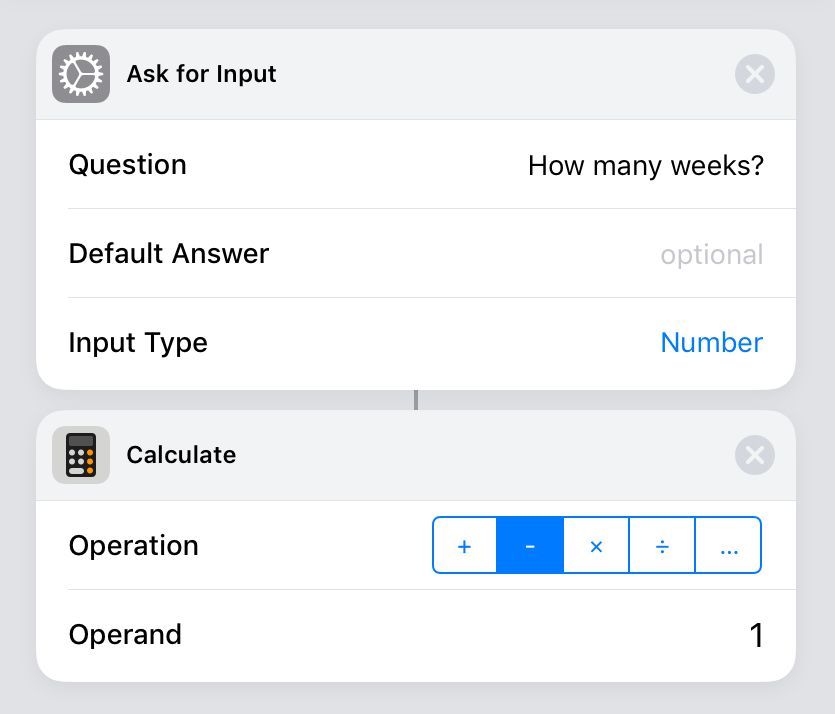Open more operations with the ellipsis segment
This screenshot has height=714, width=835.
click(728, 545)
